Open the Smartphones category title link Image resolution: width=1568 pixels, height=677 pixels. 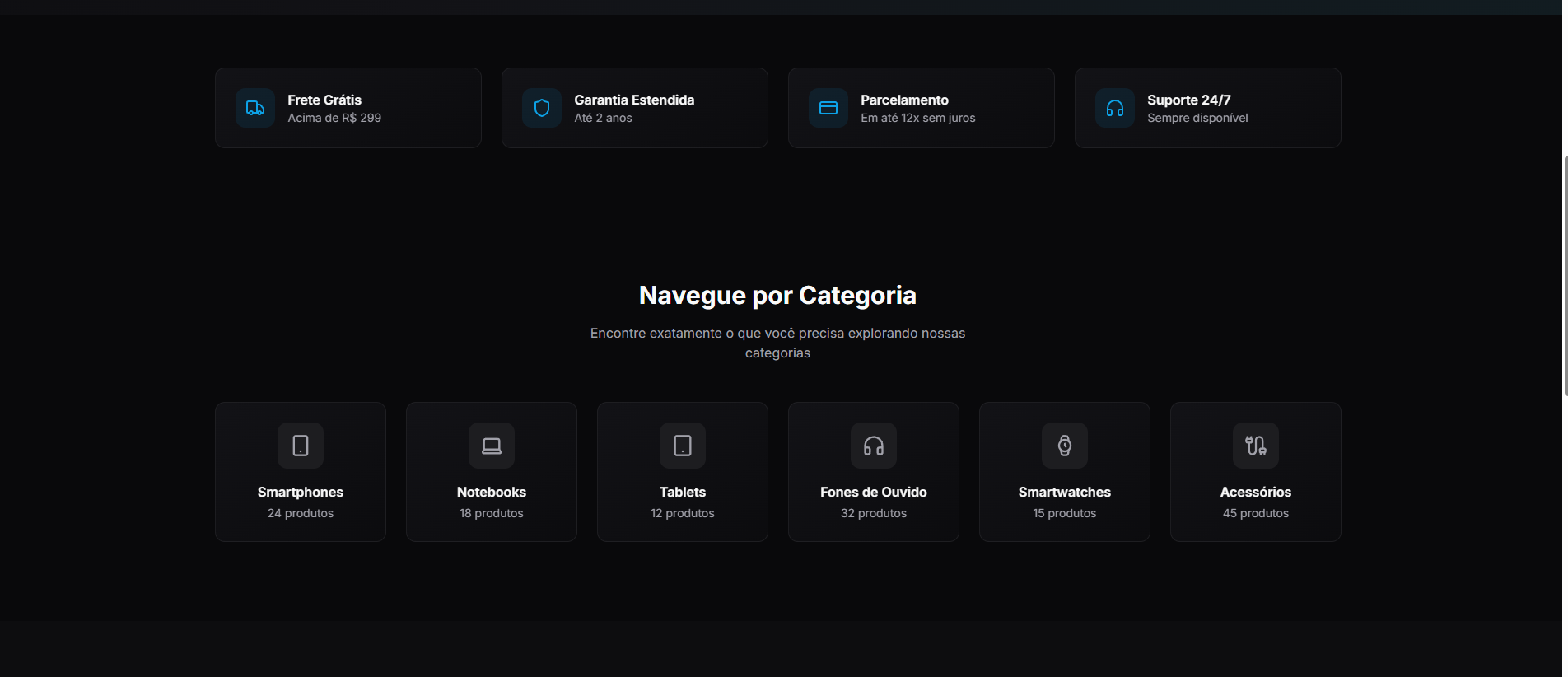[x=301, y=492]
